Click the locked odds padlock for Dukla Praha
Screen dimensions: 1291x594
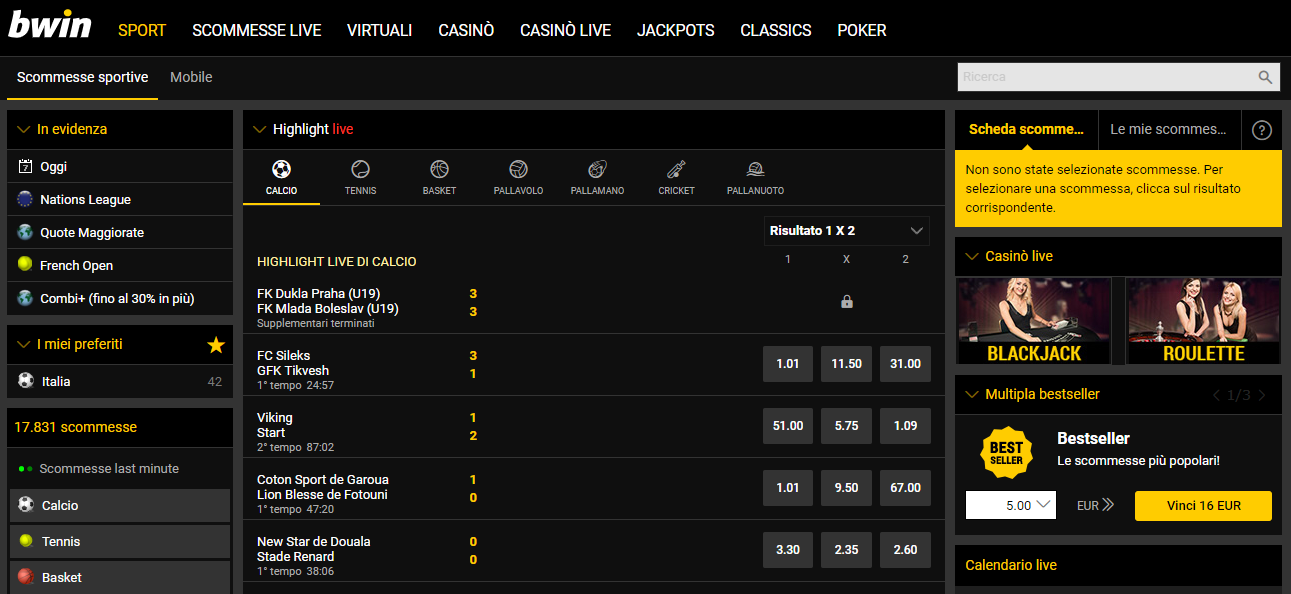847,301
